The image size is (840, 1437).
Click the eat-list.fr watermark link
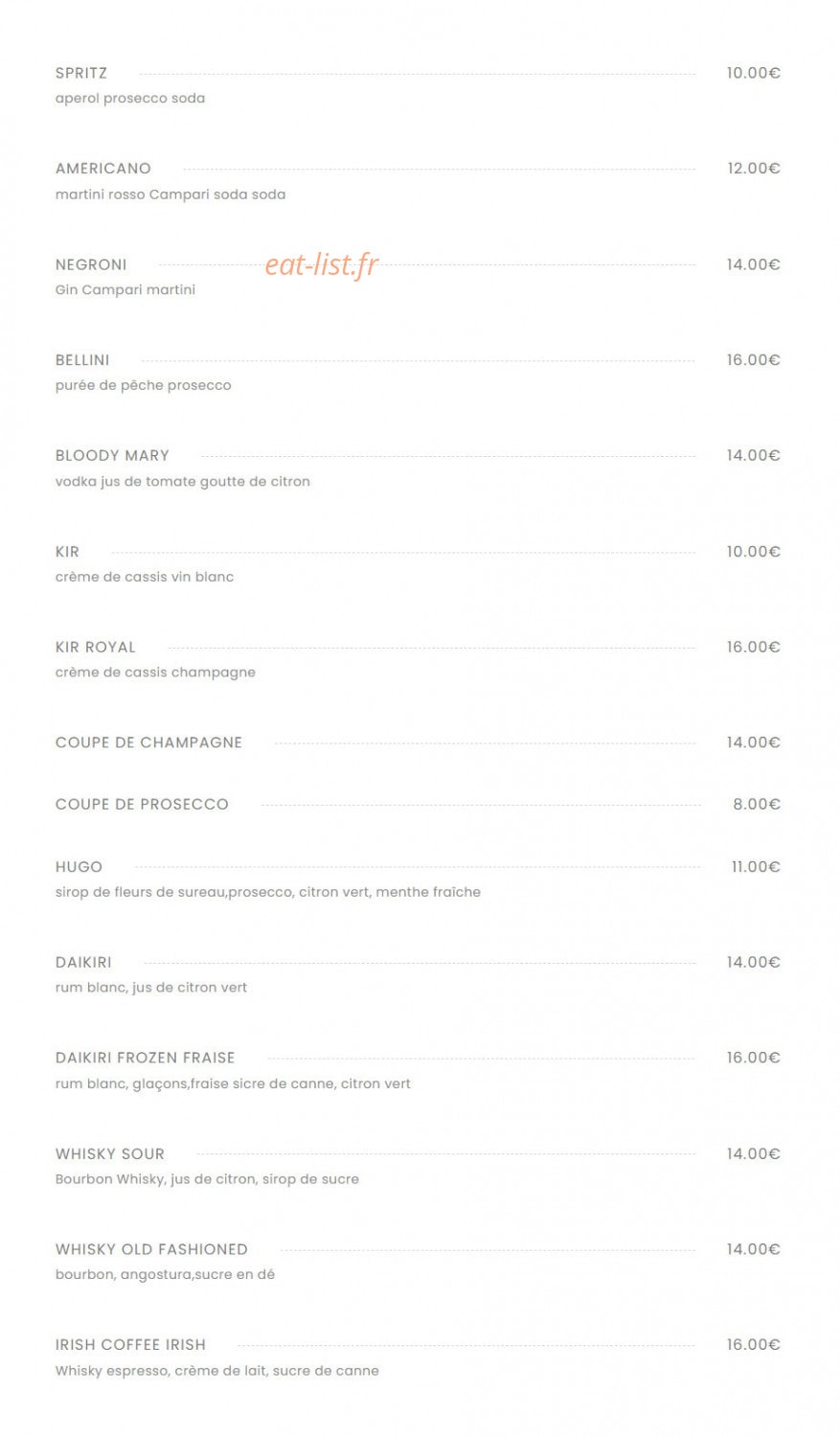pos(322,264)
